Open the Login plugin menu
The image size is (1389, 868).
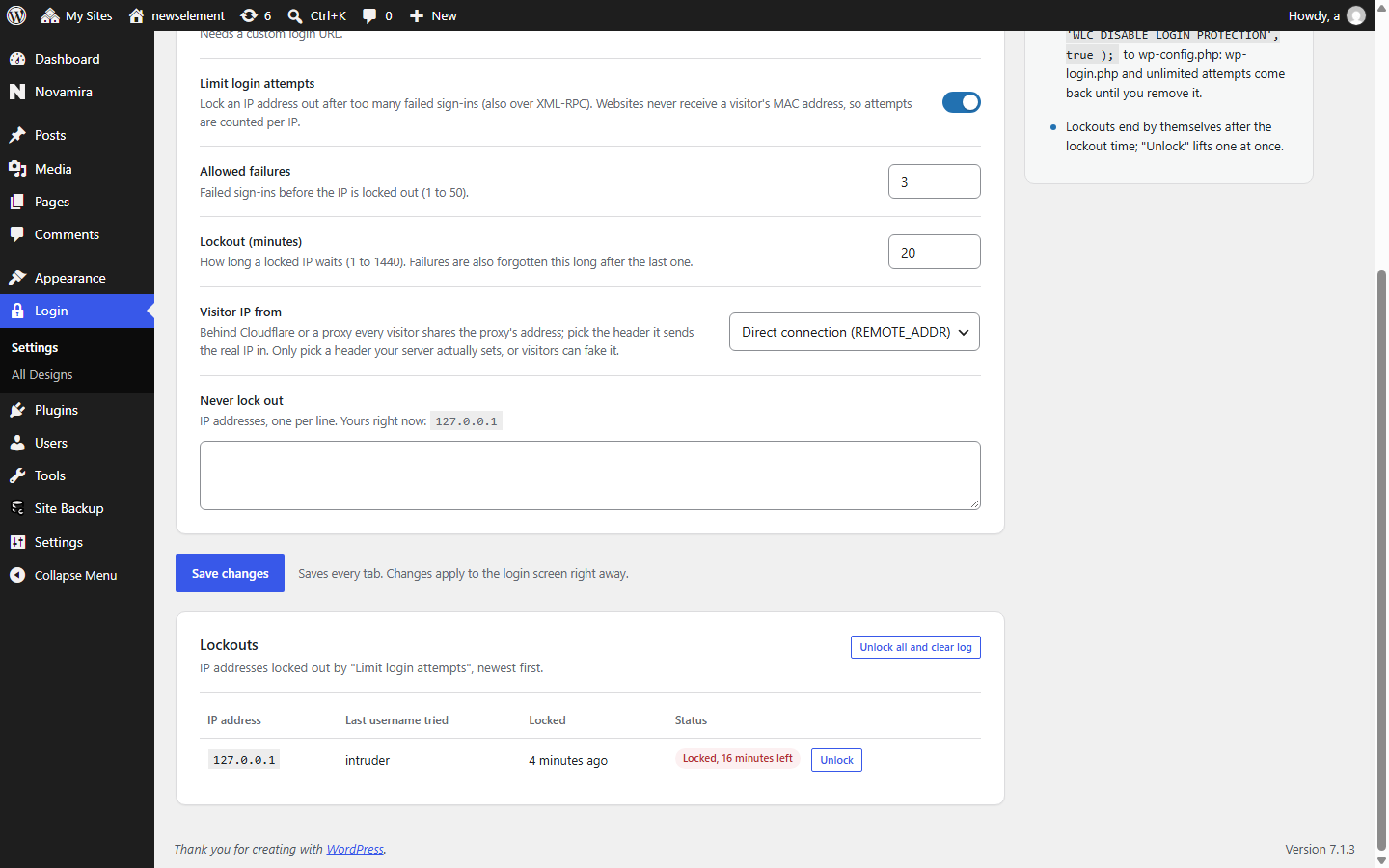[x=77, y=311]
